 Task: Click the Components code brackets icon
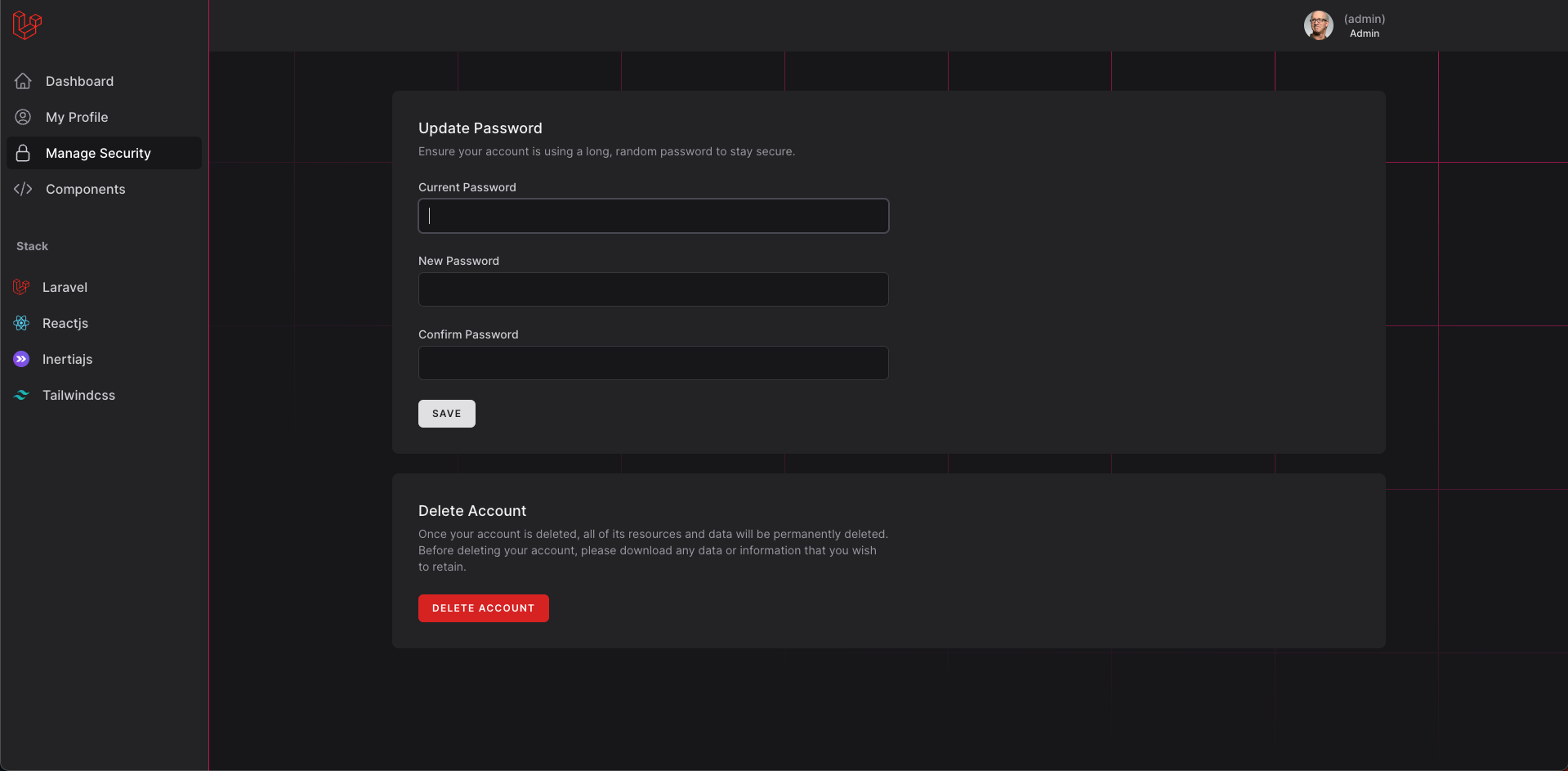click(23, 189)
